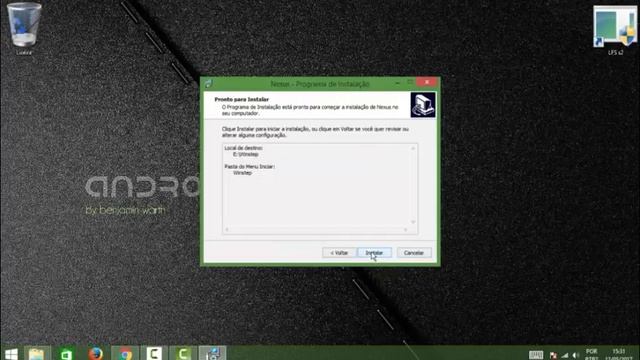
Task: Click the 'Pronto para Instalar' heading
Action: pyautogui.click(x=242, y=99)
